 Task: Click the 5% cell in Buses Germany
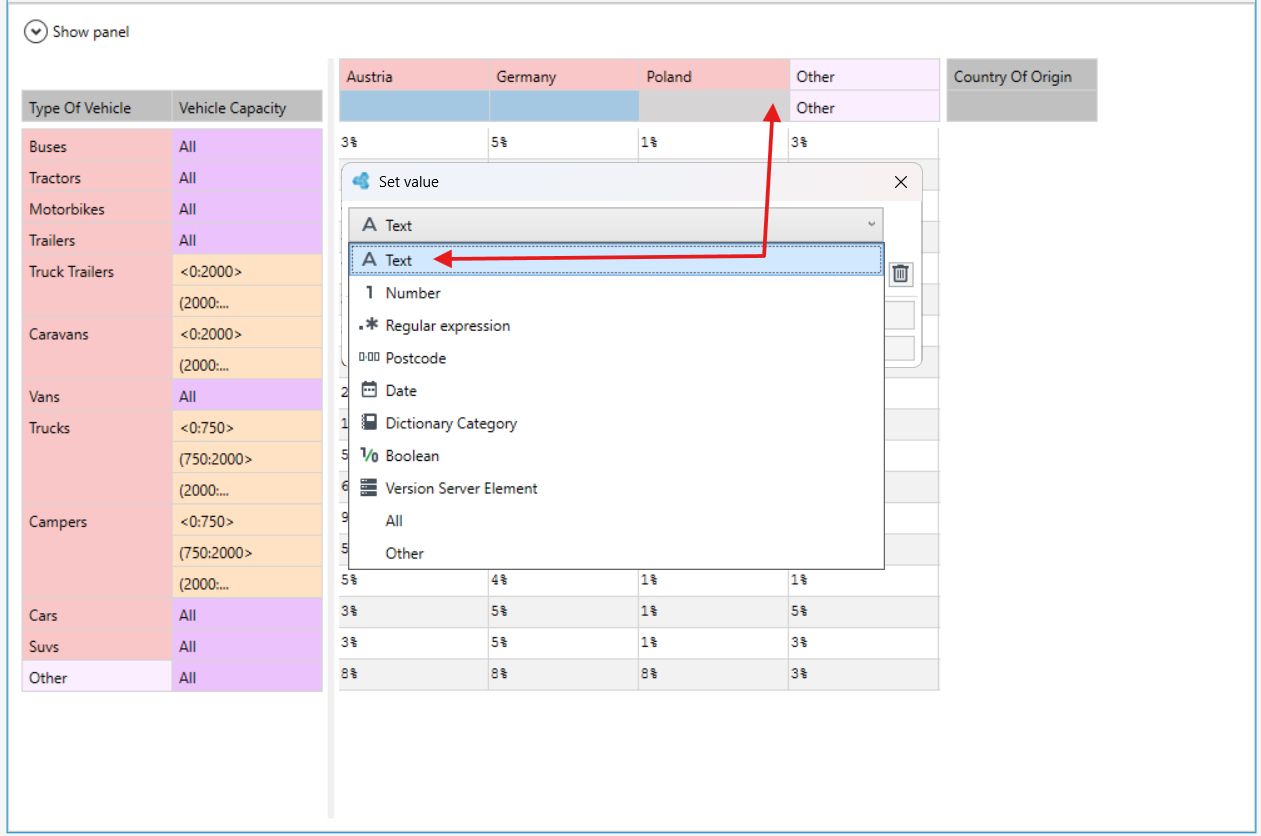tap(564, 142)
